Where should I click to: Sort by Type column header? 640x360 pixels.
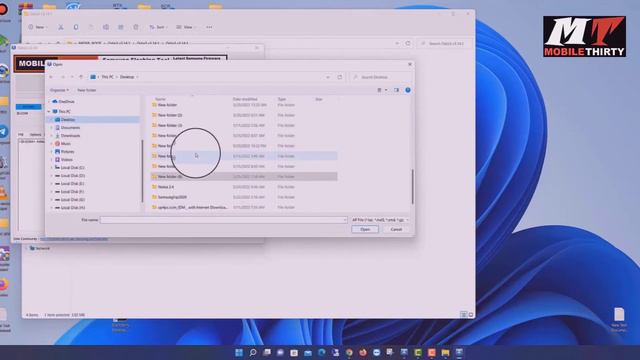click(x=282, y=99)
